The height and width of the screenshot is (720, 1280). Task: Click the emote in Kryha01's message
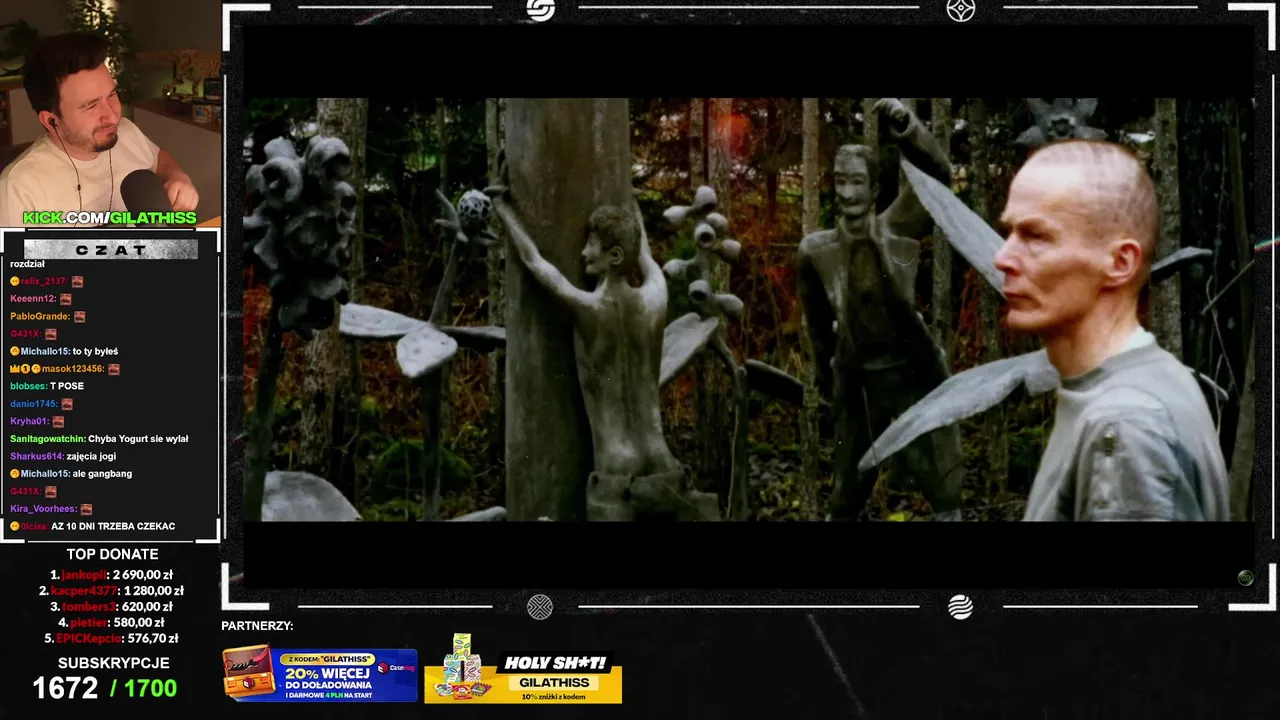[x=58, y=421]
